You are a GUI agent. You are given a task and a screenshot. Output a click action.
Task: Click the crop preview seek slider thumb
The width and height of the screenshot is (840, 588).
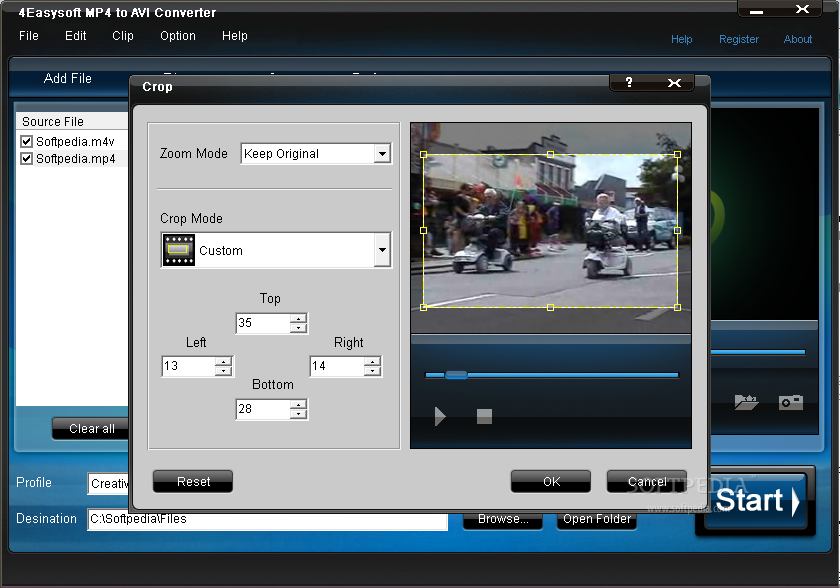(456, 375)
